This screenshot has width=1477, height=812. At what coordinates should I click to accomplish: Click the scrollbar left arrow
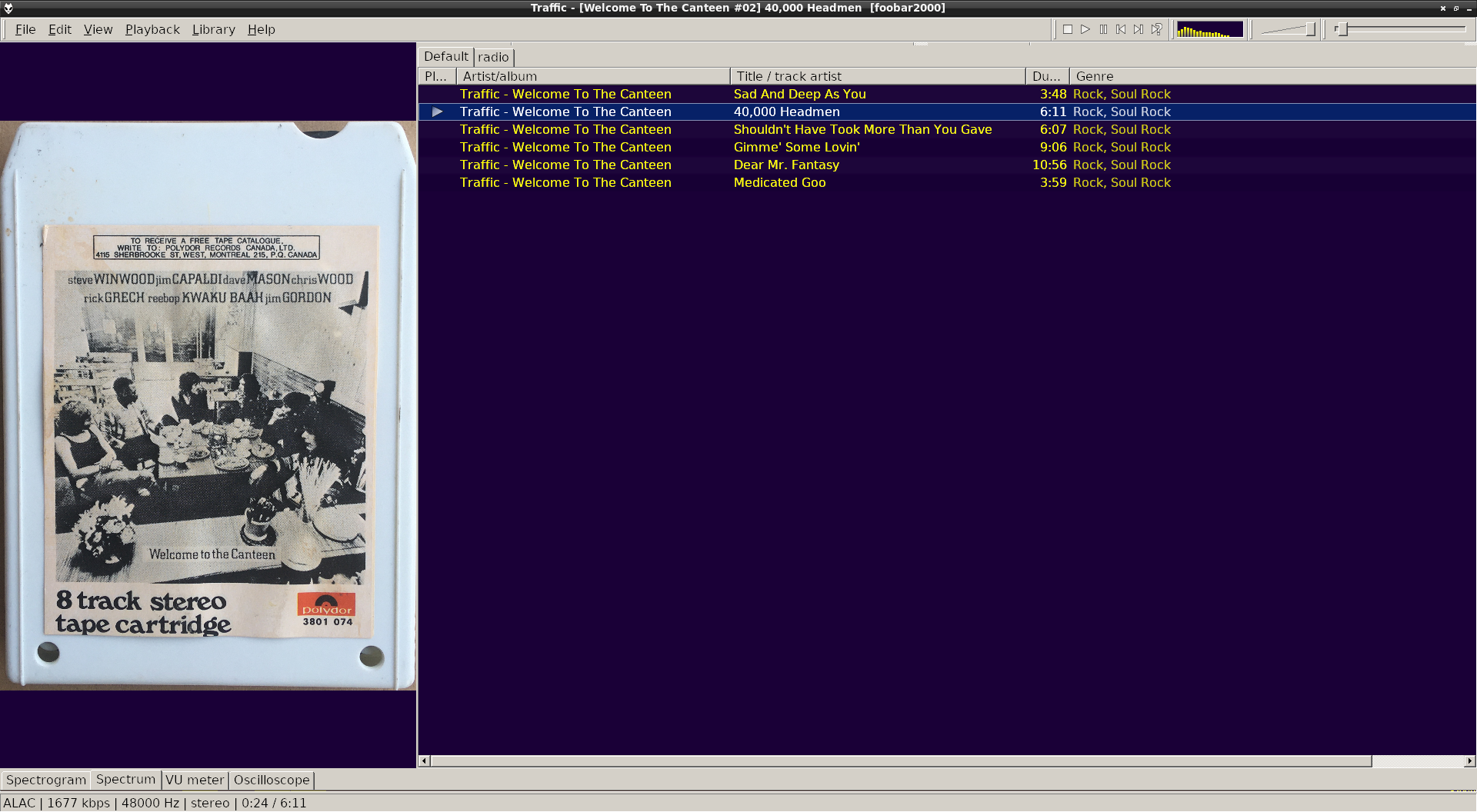click(x=424, y=761)
